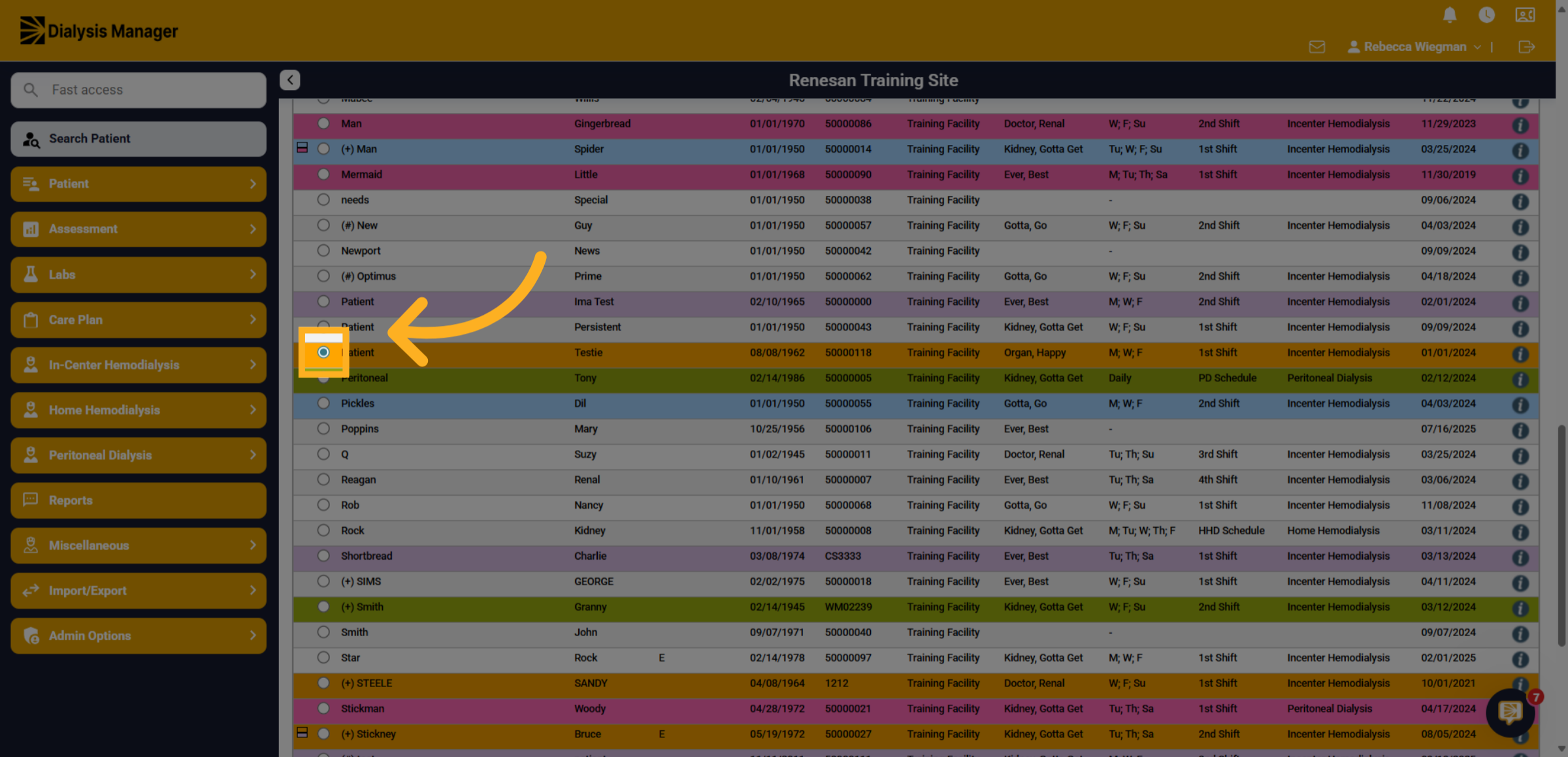
Task: Click the logout icon beside user name
Action: pos(1526,47)
